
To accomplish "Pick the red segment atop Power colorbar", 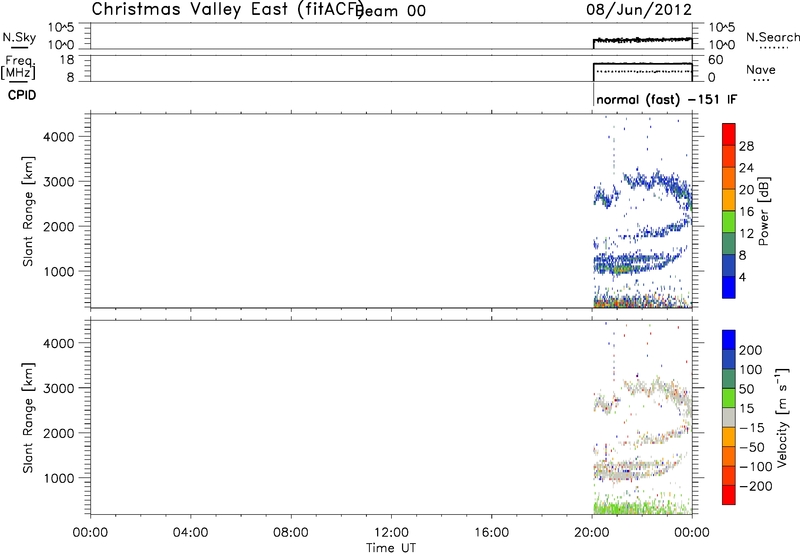I will (x=729, y=135).
